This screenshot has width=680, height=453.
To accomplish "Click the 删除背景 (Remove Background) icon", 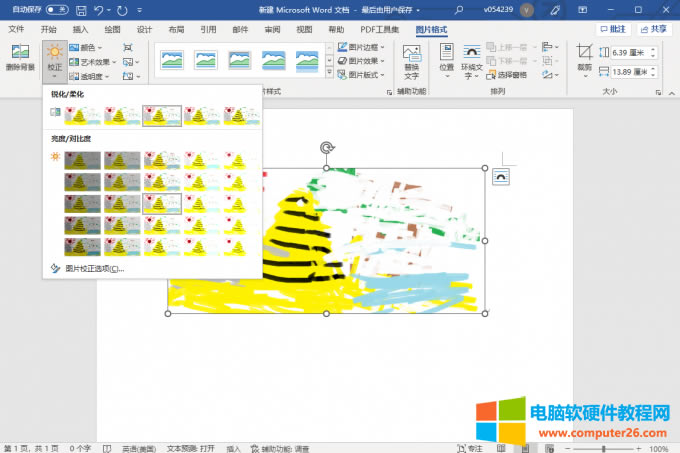I will [x=20, y=57].
